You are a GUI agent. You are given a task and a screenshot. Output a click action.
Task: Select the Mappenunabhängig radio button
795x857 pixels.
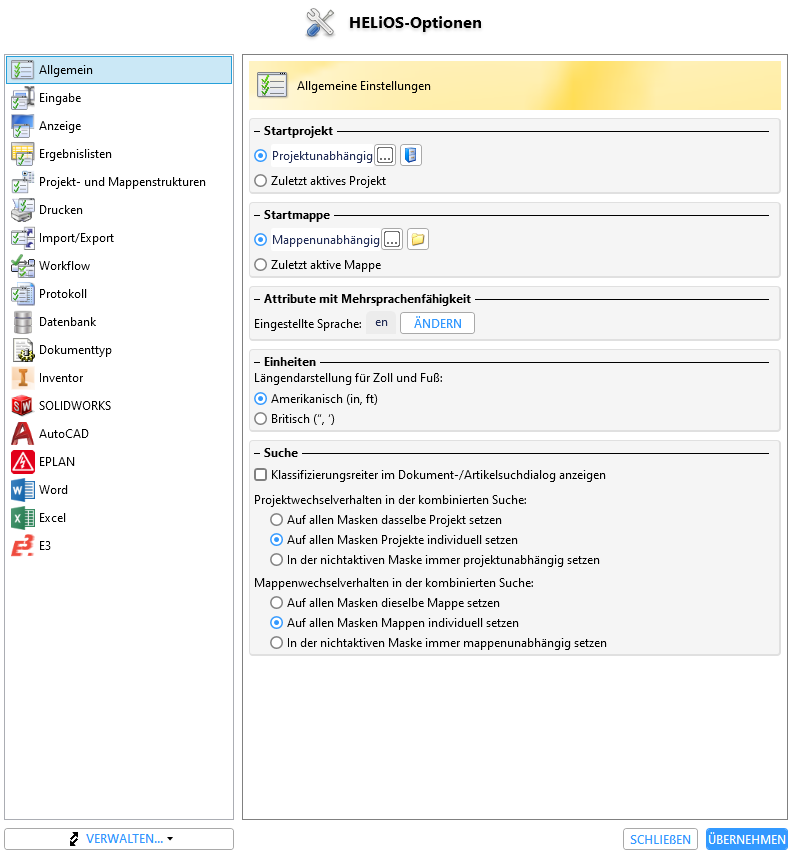[261, 239]
